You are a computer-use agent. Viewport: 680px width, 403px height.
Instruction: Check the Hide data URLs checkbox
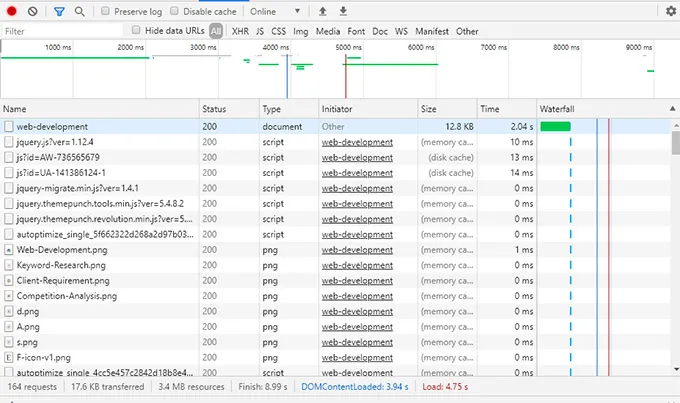(137, 31)
